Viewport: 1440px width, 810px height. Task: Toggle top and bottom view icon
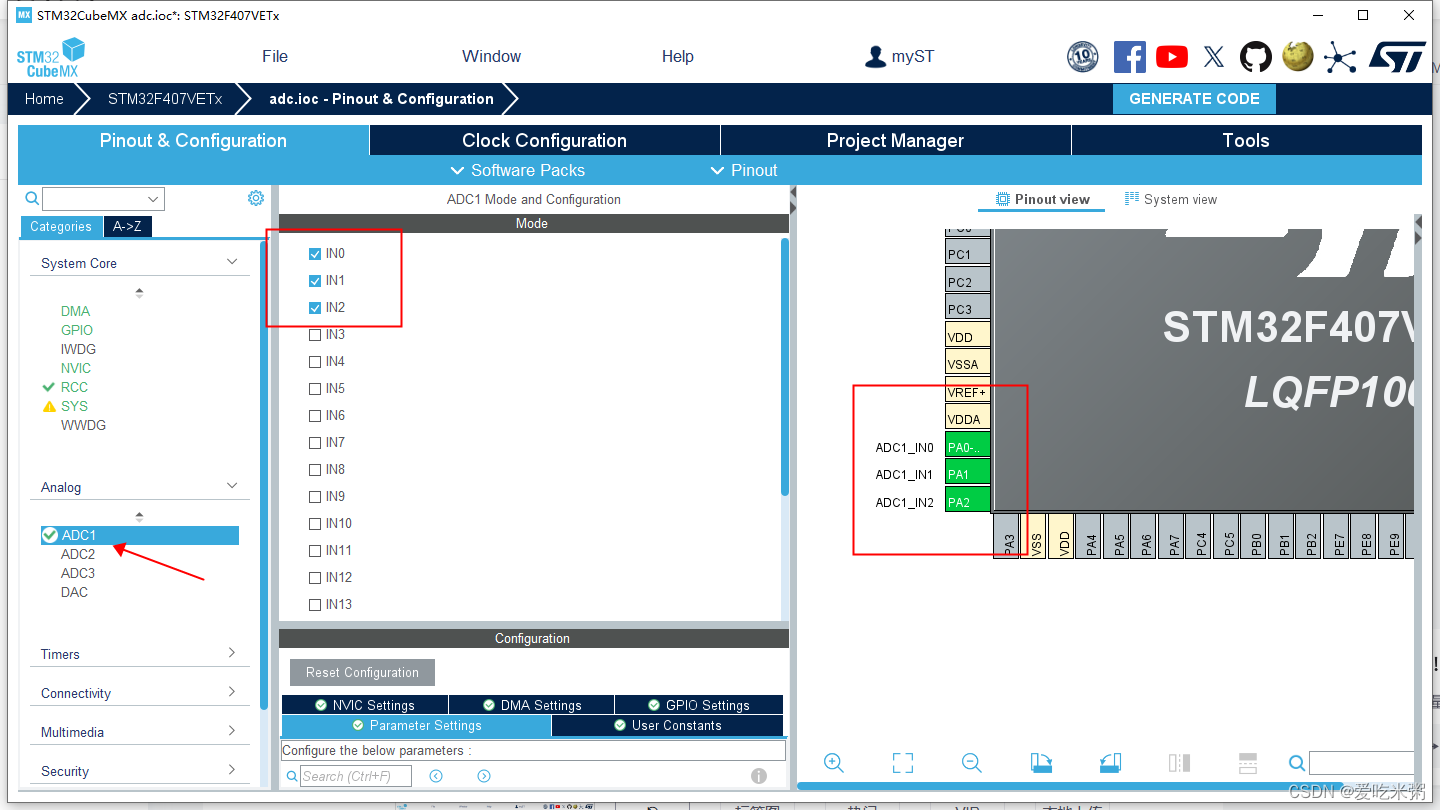1248,763
